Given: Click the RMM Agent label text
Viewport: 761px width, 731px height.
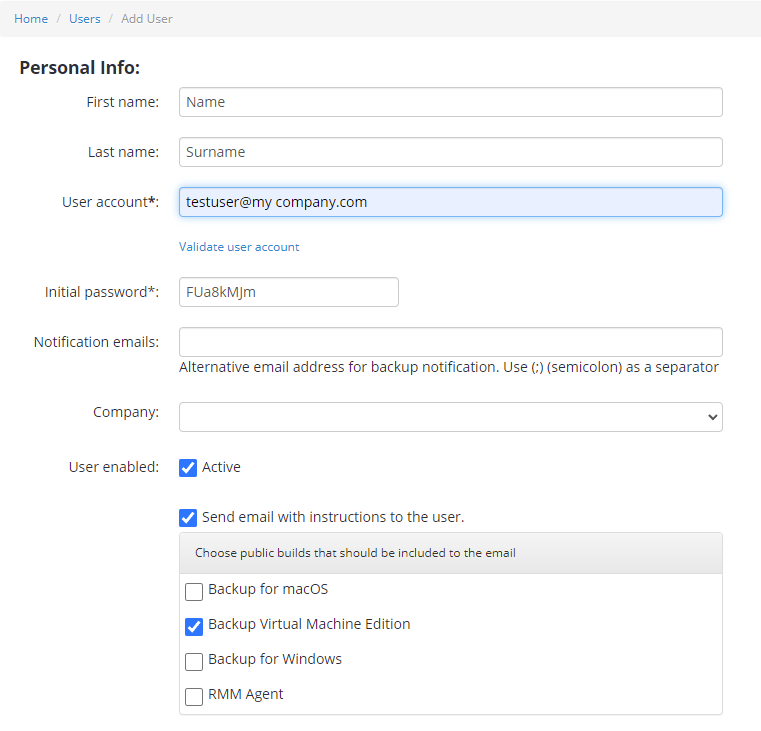Looking at the screenshot, I should 246,695.
